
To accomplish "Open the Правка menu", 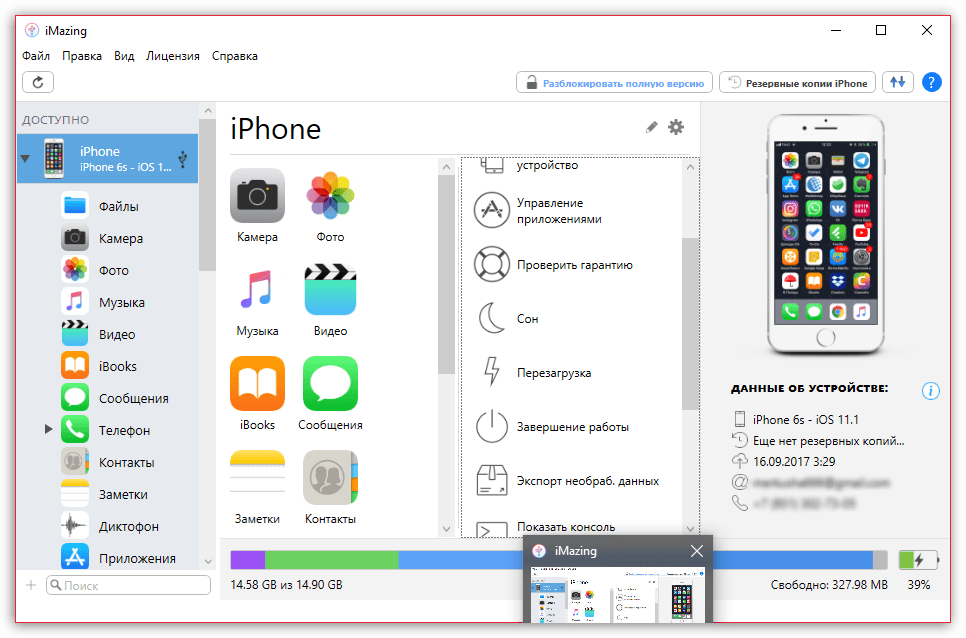I will (82, 56).
